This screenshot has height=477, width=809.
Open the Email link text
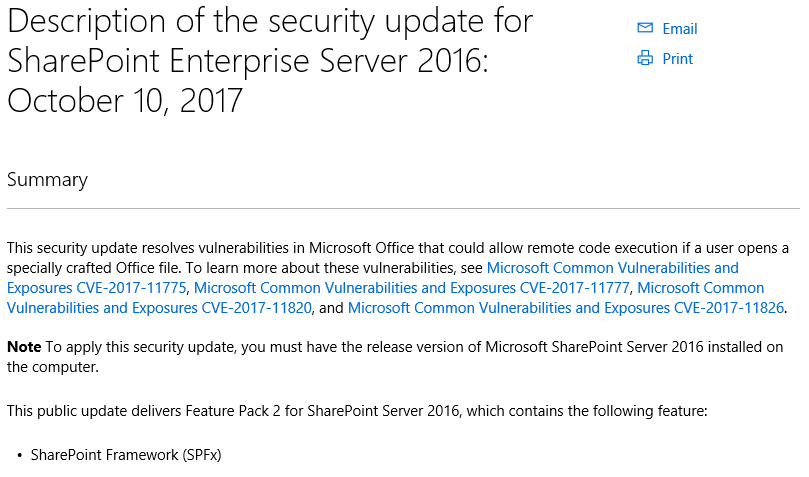tap(679, 29)
